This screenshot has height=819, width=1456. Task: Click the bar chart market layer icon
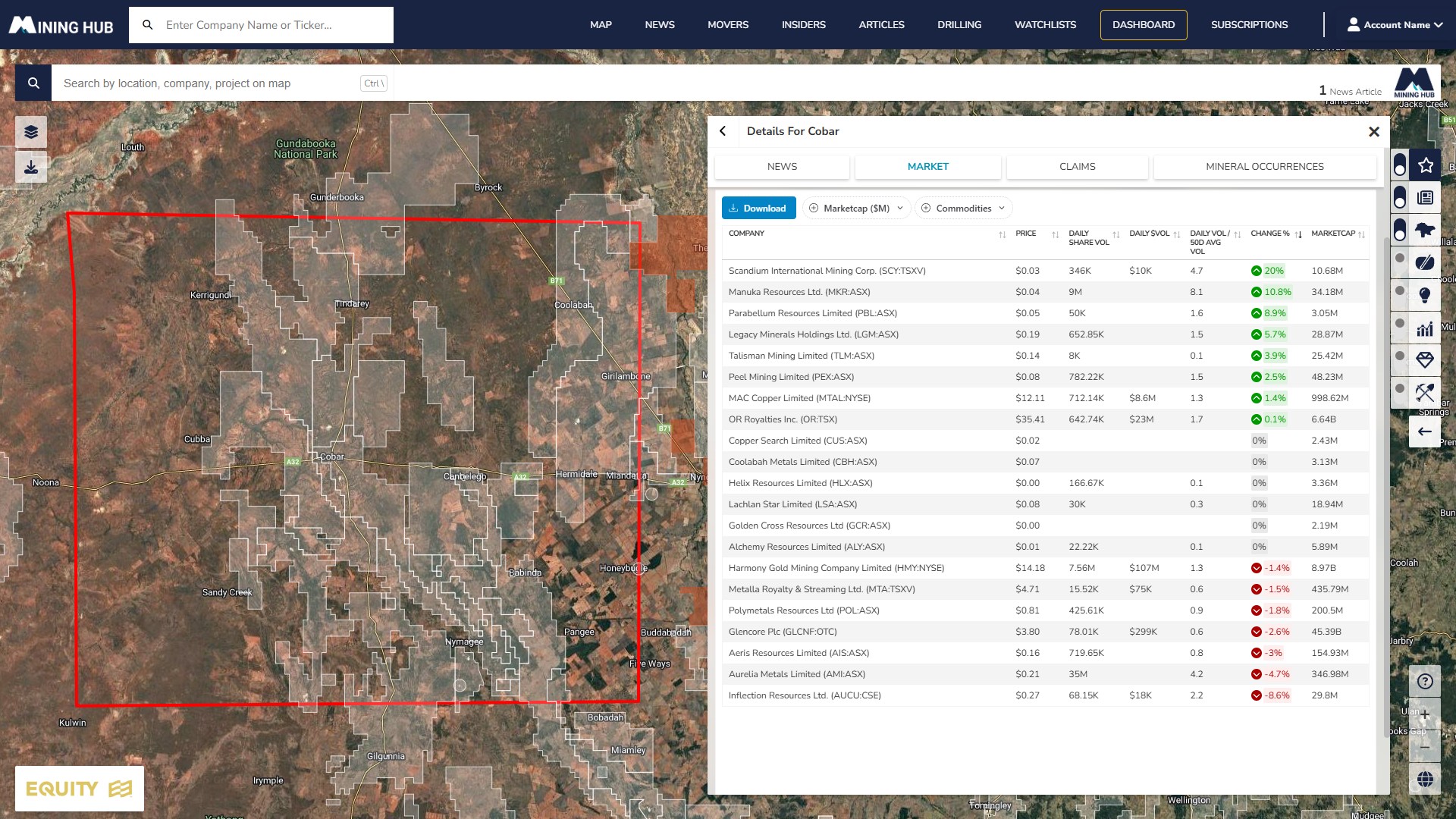pos(1426,328)
